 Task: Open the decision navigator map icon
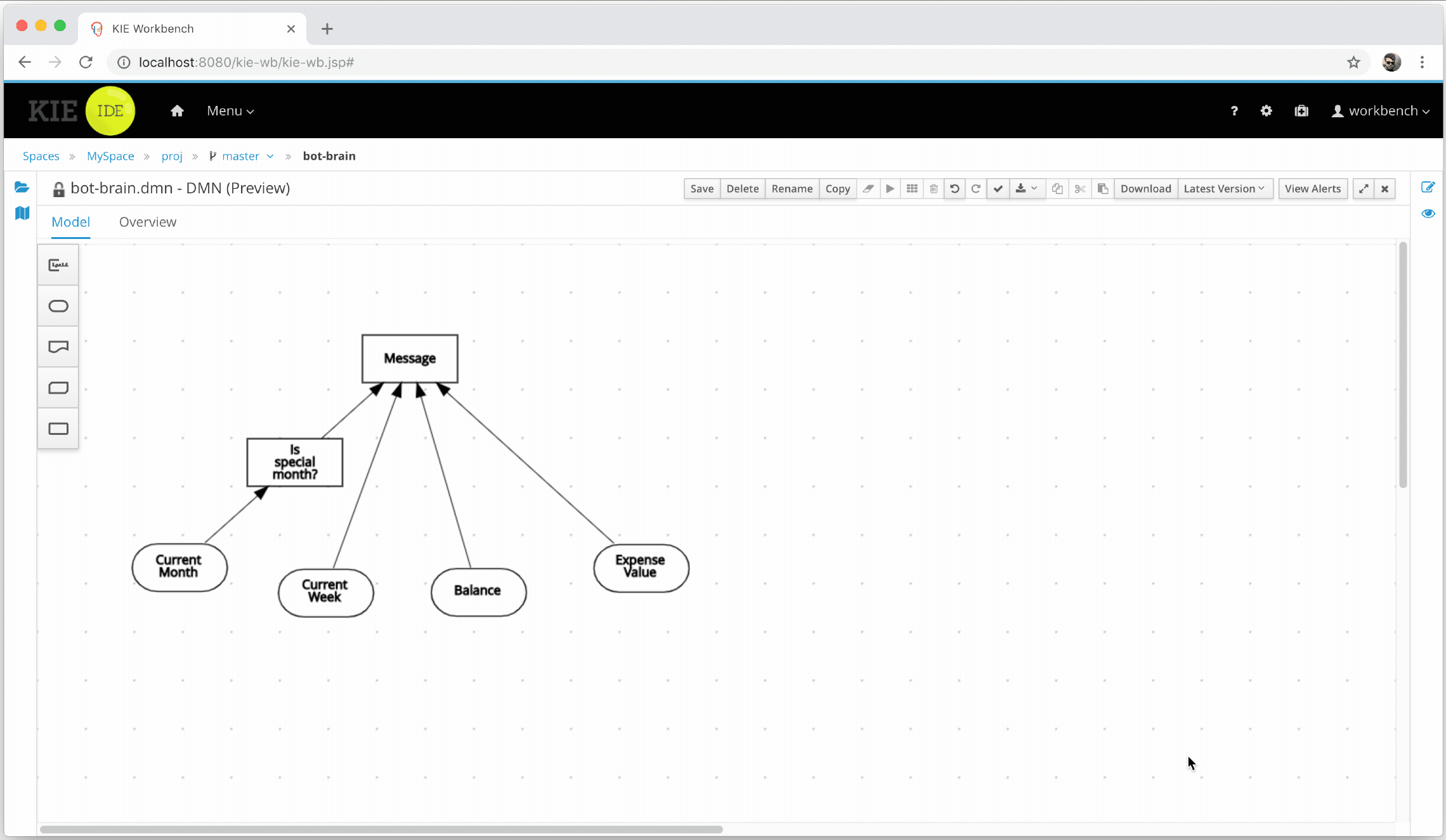point(22,213)
